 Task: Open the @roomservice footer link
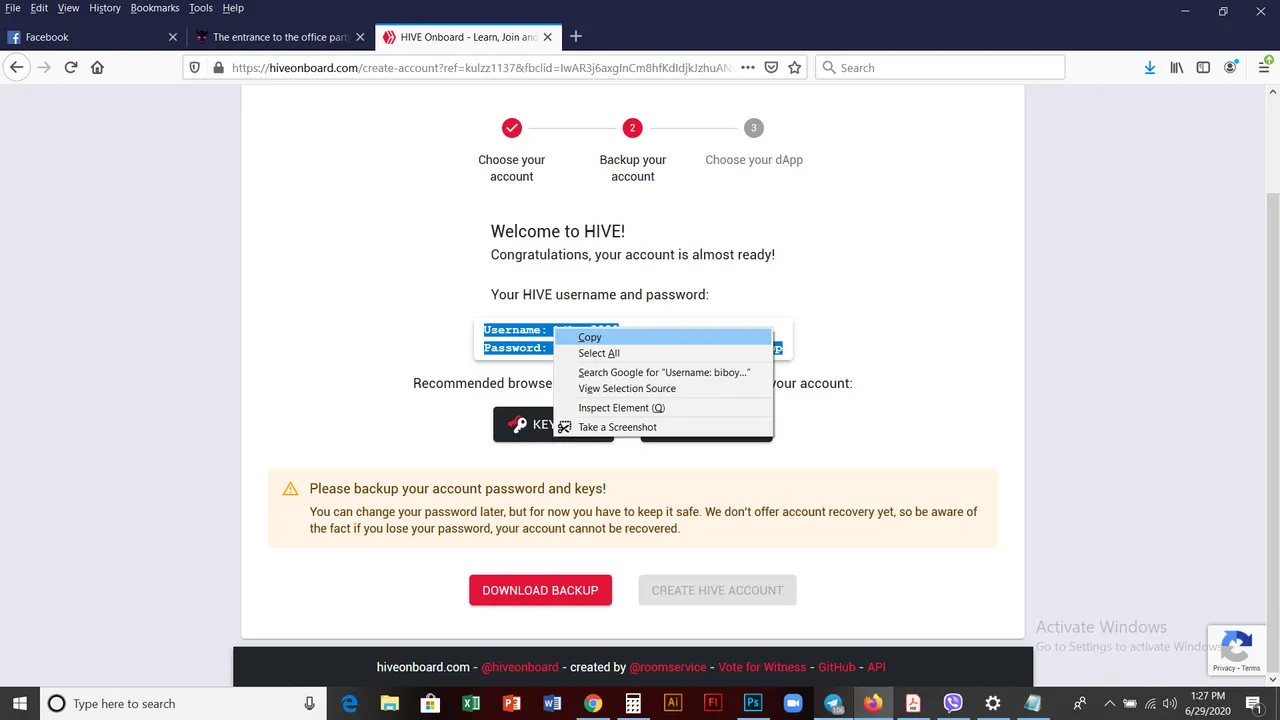(667, 667)
